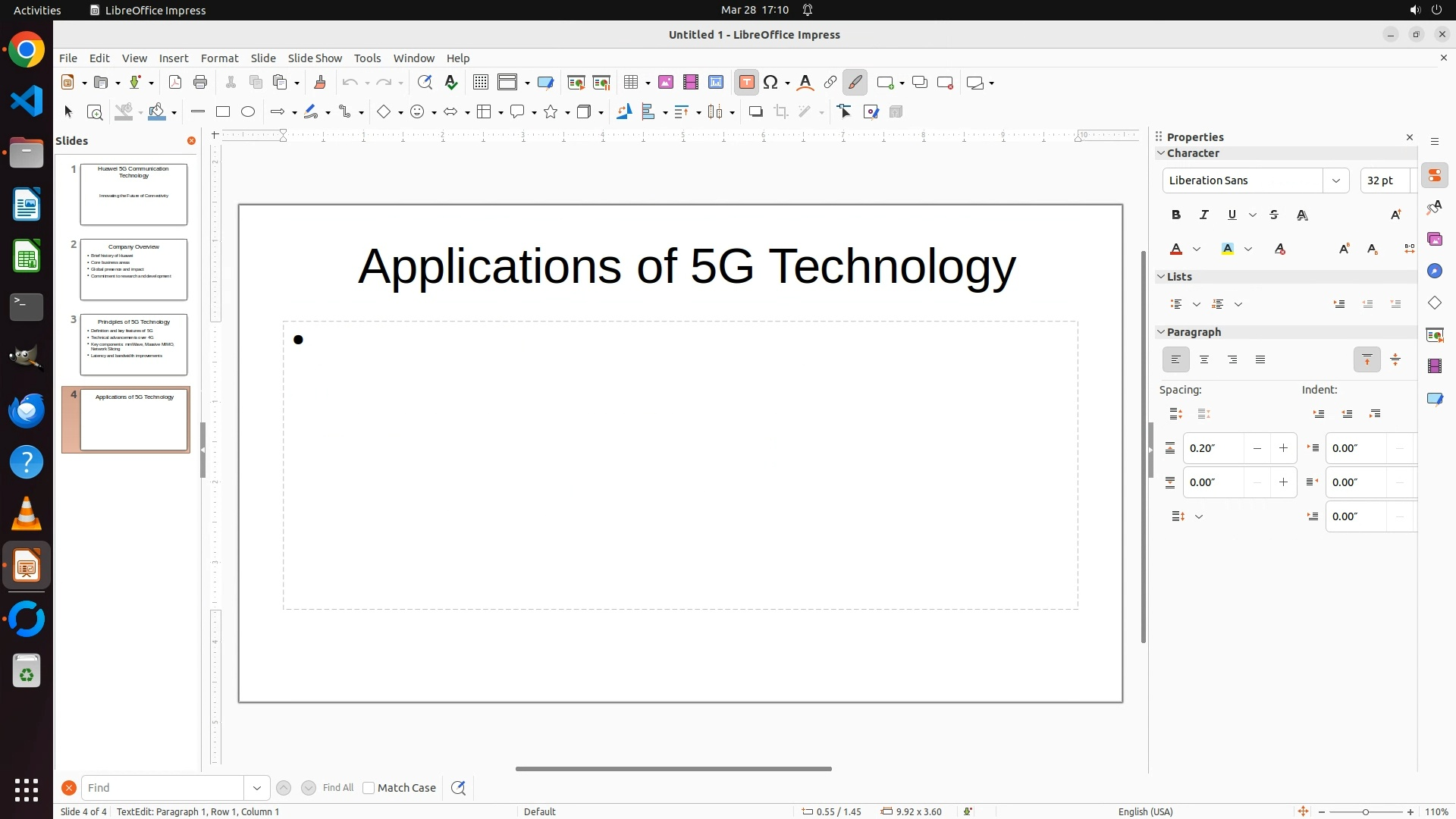Select center paragraph alignment
The image size is (1456, 819).
[x=1204, y=360]
